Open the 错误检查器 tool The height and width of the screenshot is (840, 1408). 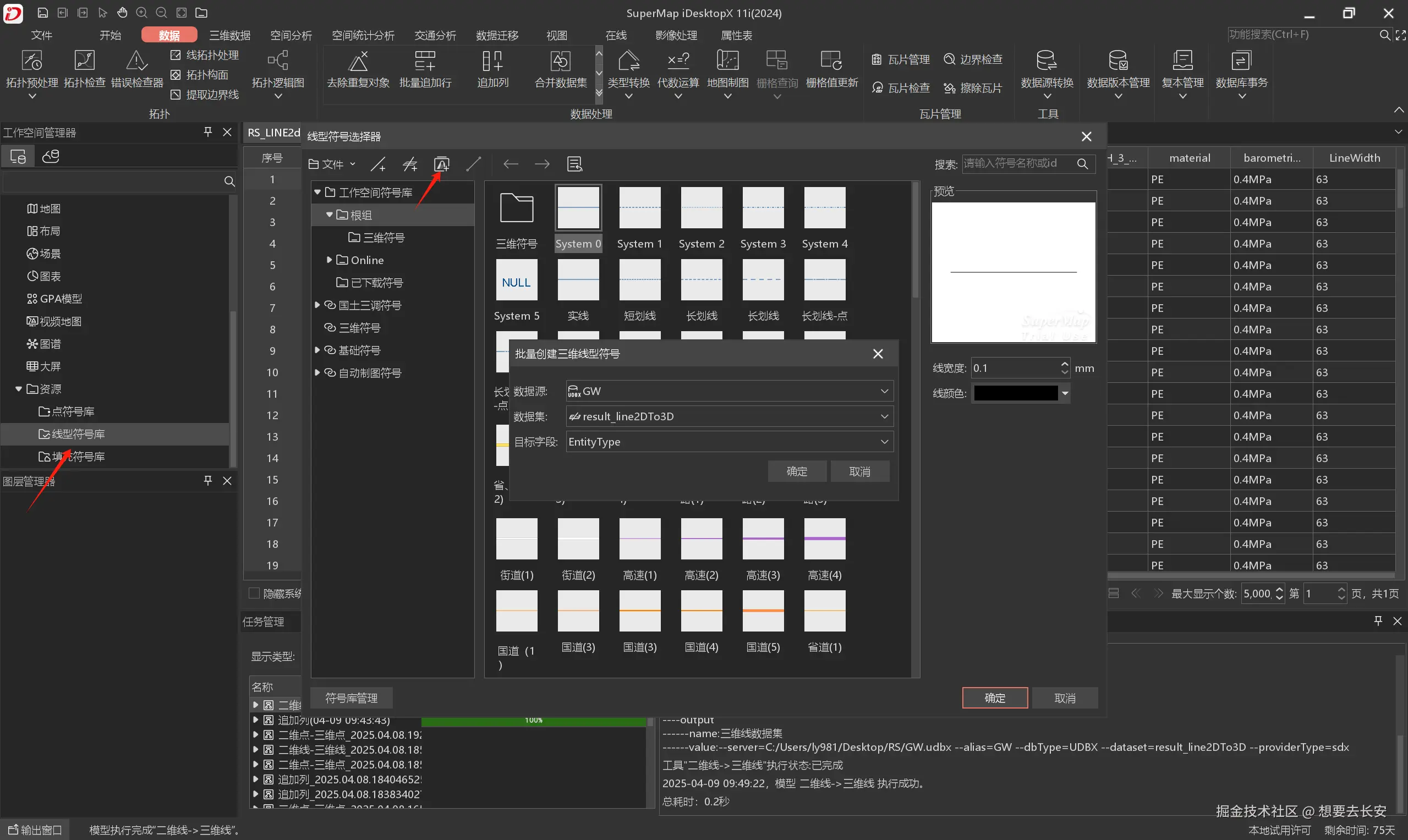(x=137, y=69)
